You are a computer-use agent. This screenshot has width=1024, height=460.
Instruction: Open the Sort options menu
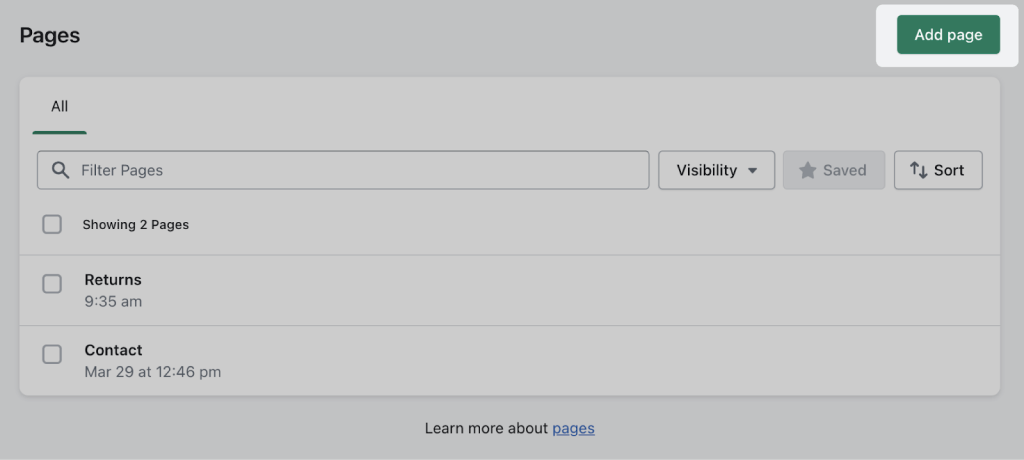pos(938,171)
